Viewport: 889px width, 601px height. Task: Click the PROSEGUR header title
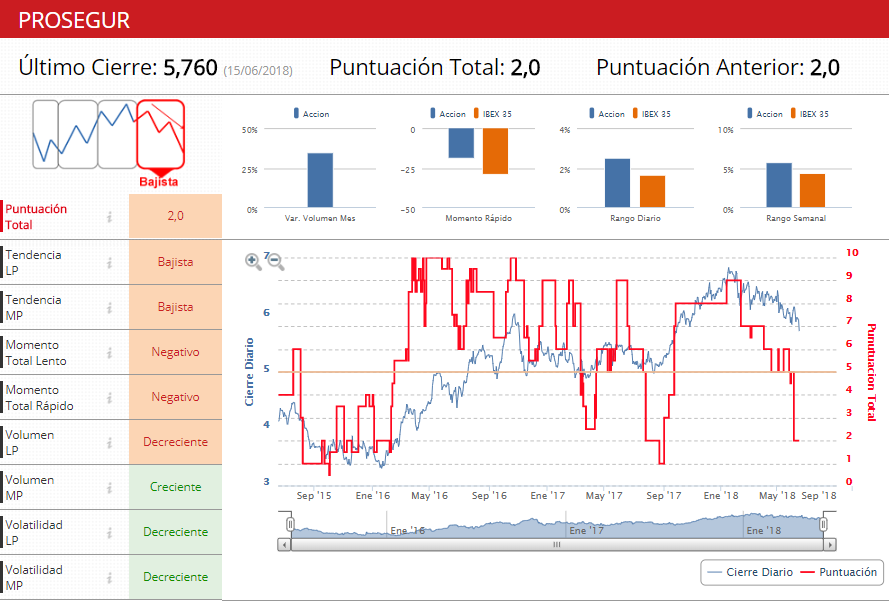pyautogui.click(x=74, y=20)
